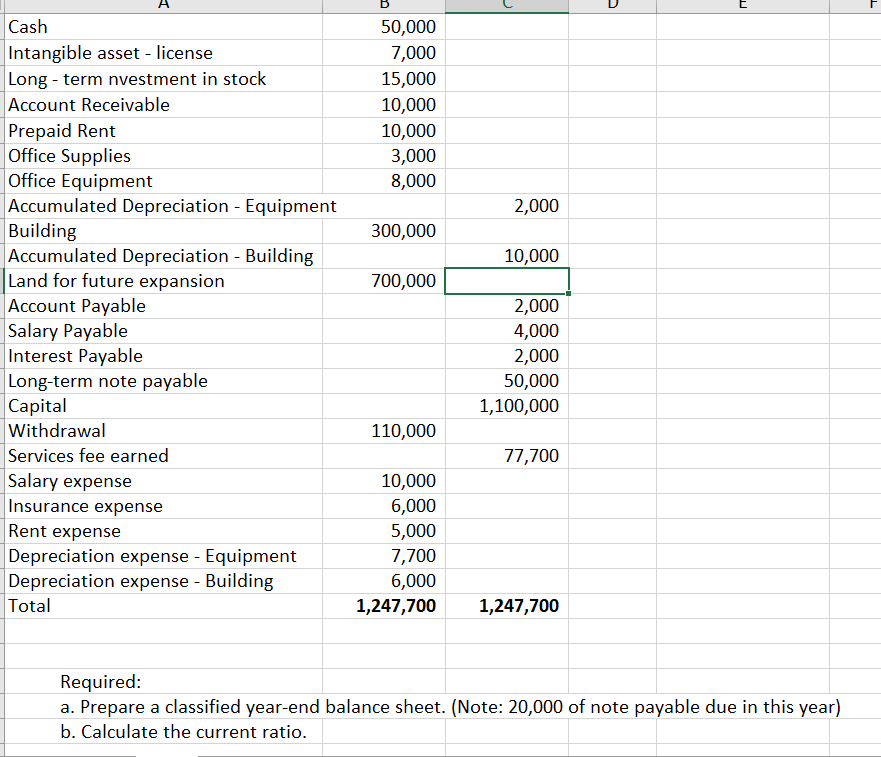Screen dimensions: 881x757
Task: Select 'Accumulated Depreciation - Equipment' cell
Action: (x=172, y=206)
